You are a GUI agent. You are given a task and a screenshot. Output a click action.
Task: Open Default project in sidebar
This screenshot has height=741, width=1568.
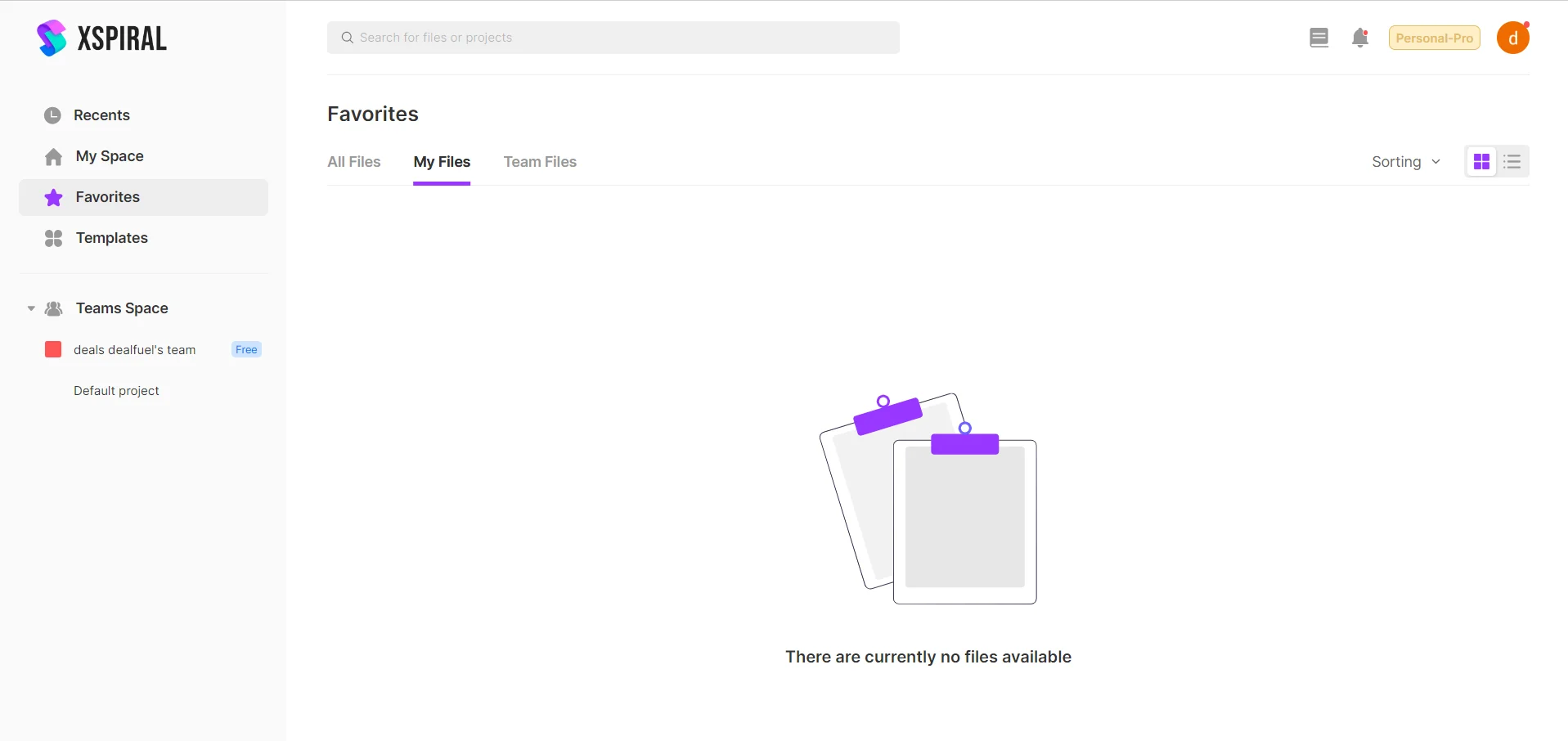pyautogui.click(x=116, y=391)
